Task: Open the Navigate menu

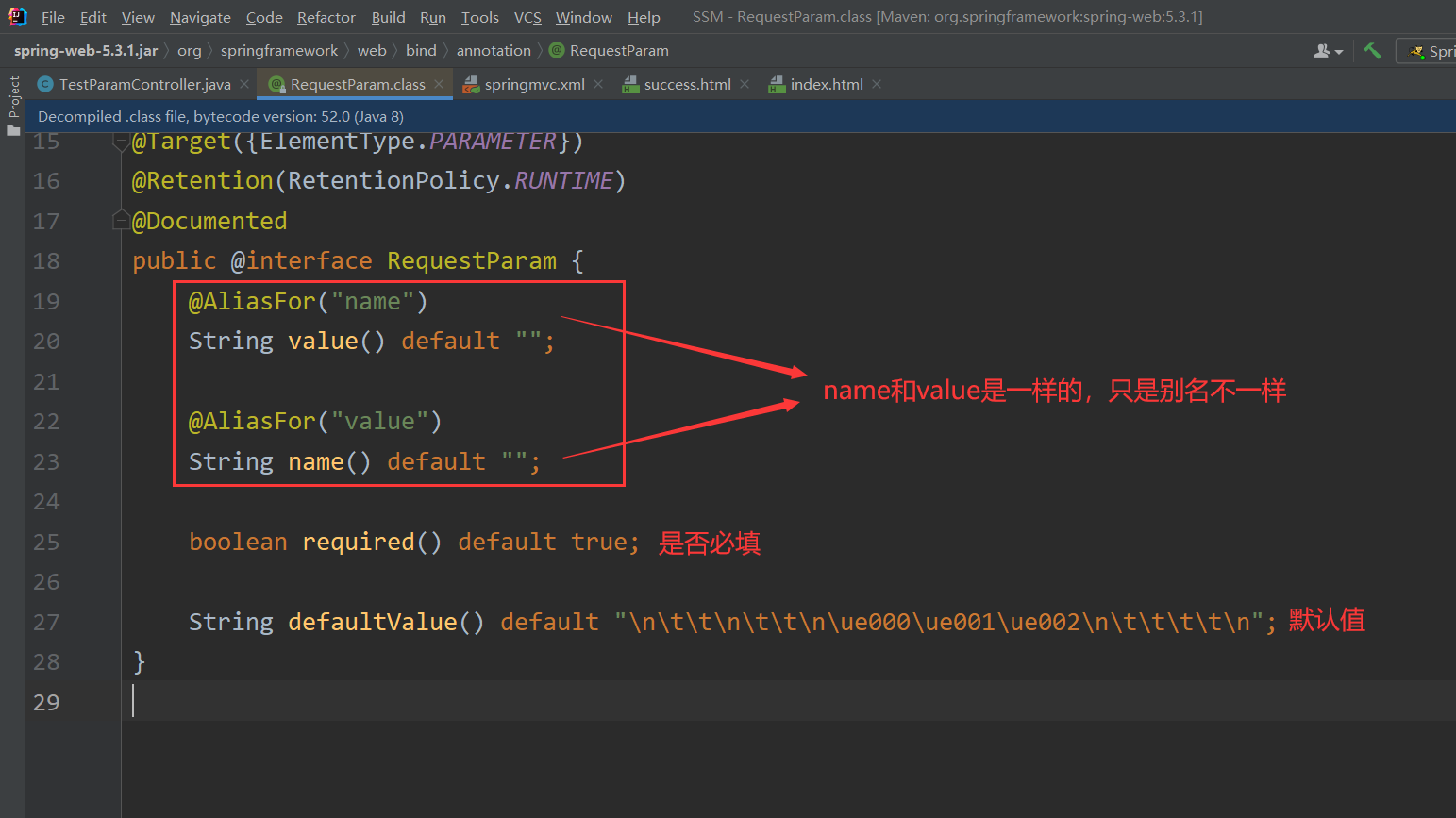Action: coord(200,17)
